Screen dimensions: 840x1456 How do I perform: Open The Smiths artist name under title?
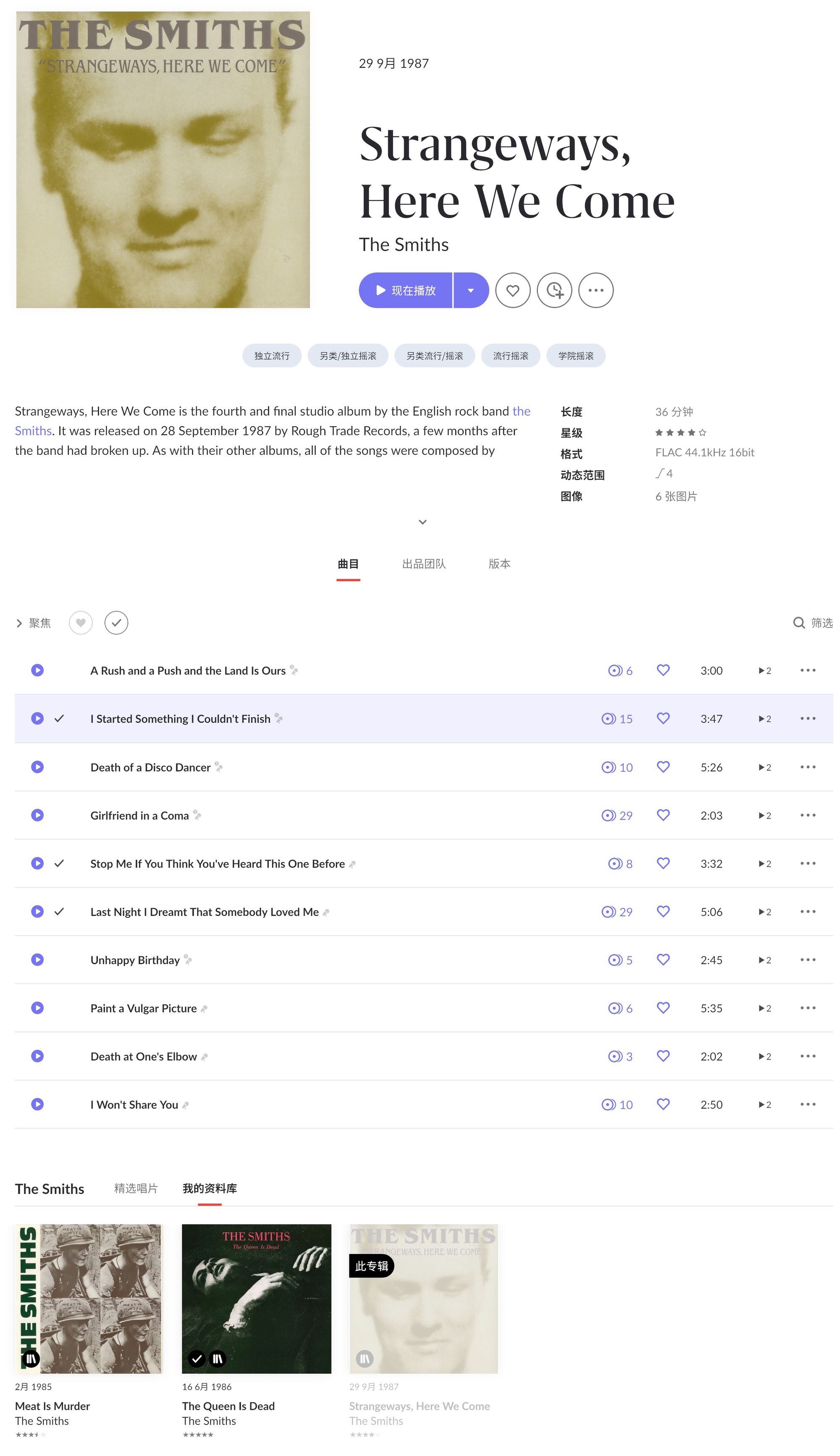click(x=404, y=244)
